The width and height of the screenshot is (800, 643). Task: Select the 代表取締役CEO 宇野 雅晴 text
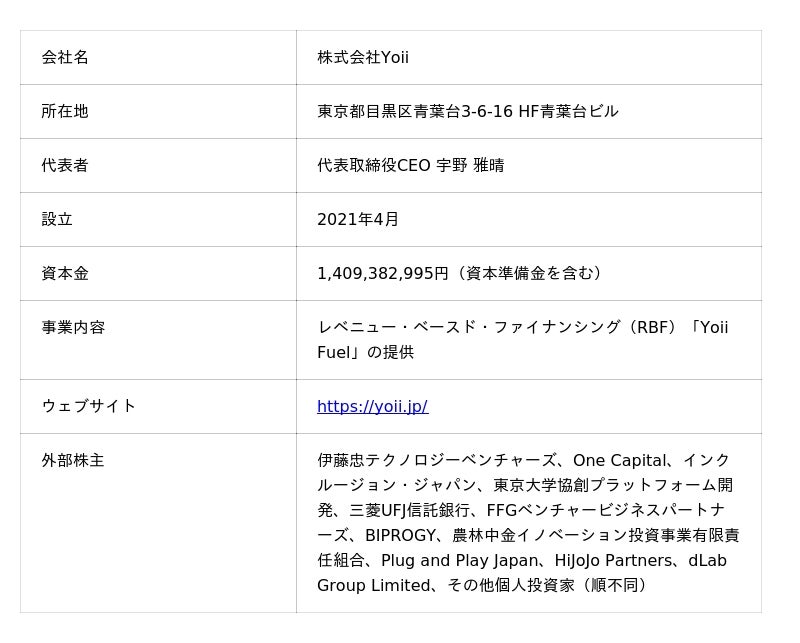tap(411, 165)
